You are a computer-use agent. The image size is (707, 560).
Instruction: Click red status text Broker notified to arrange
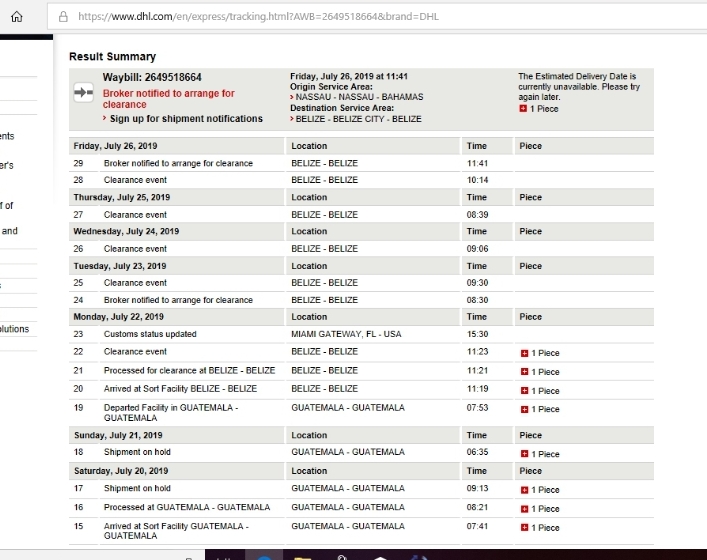169,99
